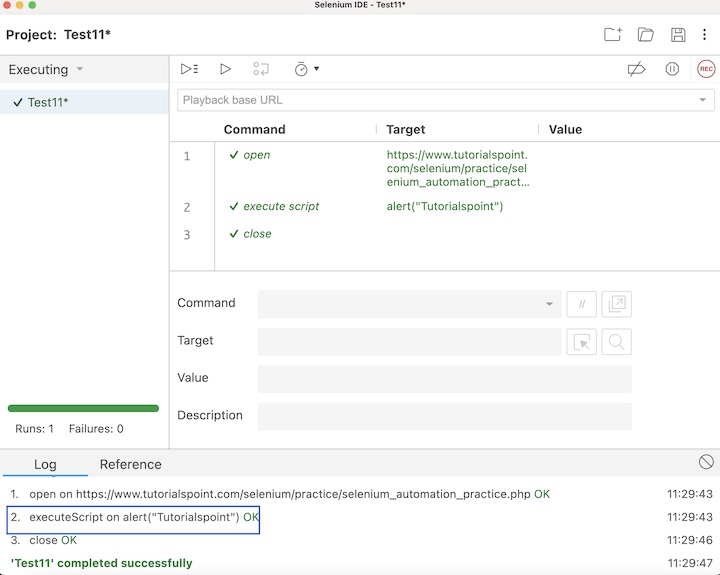Start recording with the REC button

pos(706,69)
